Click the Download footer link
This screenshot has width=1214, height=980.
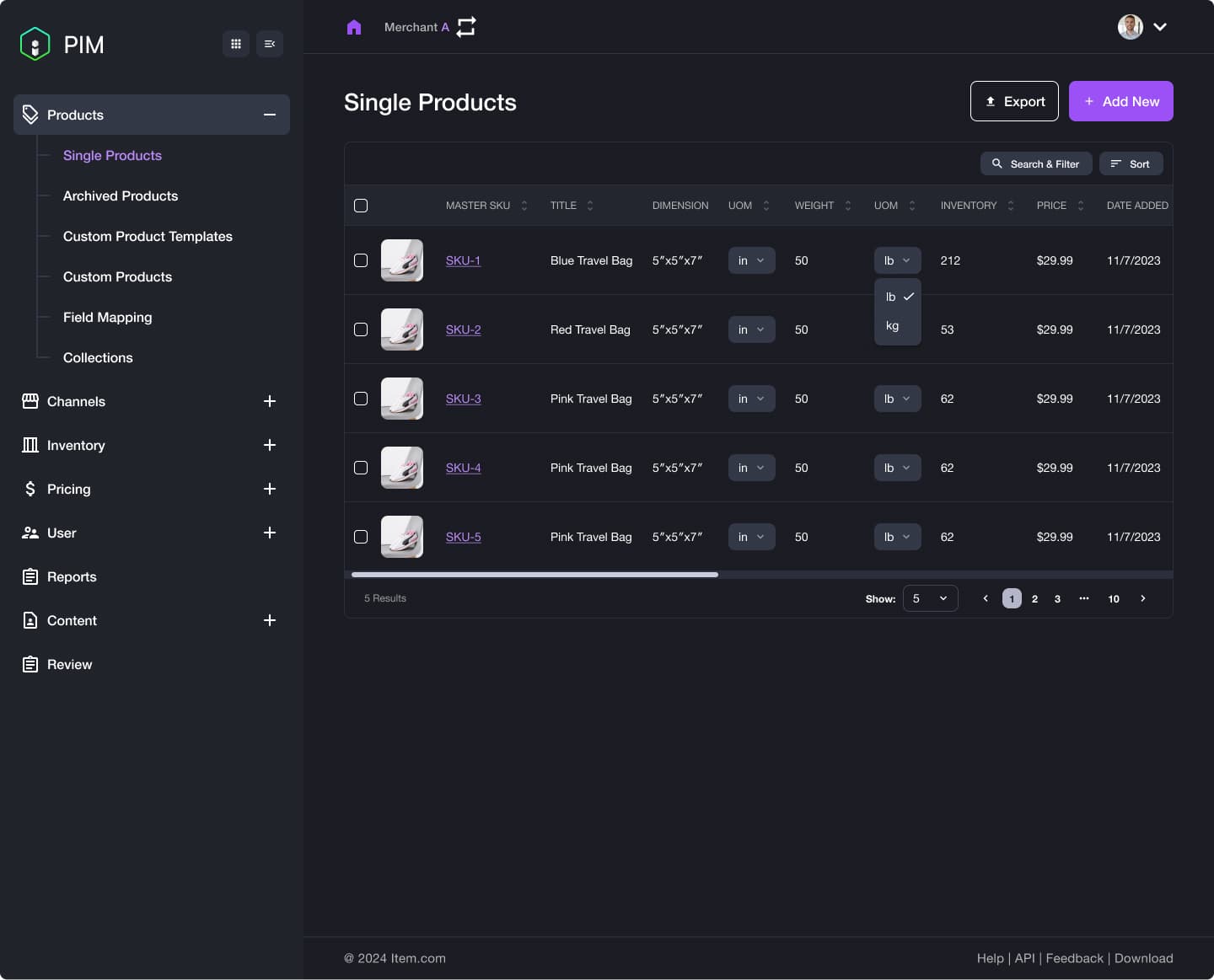(1143, 958)
